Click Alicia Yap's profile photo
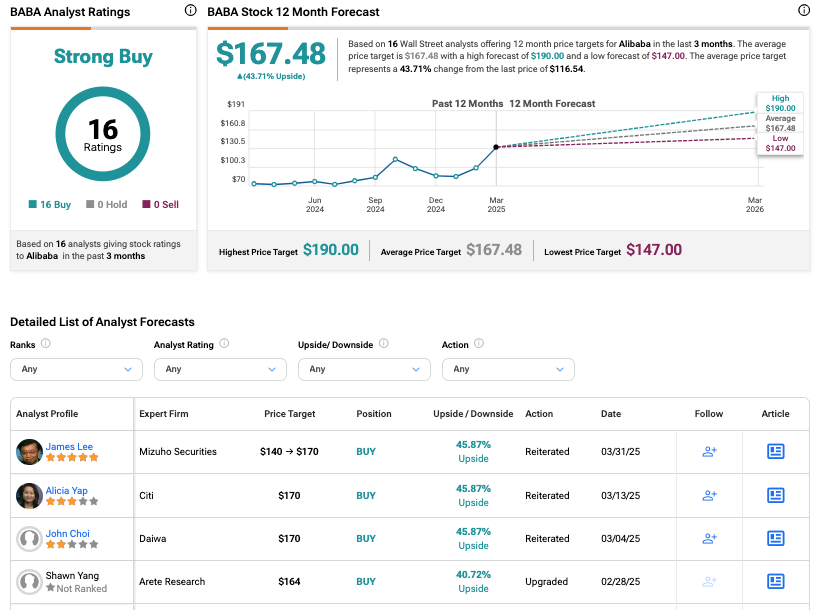 click(29, 496)
